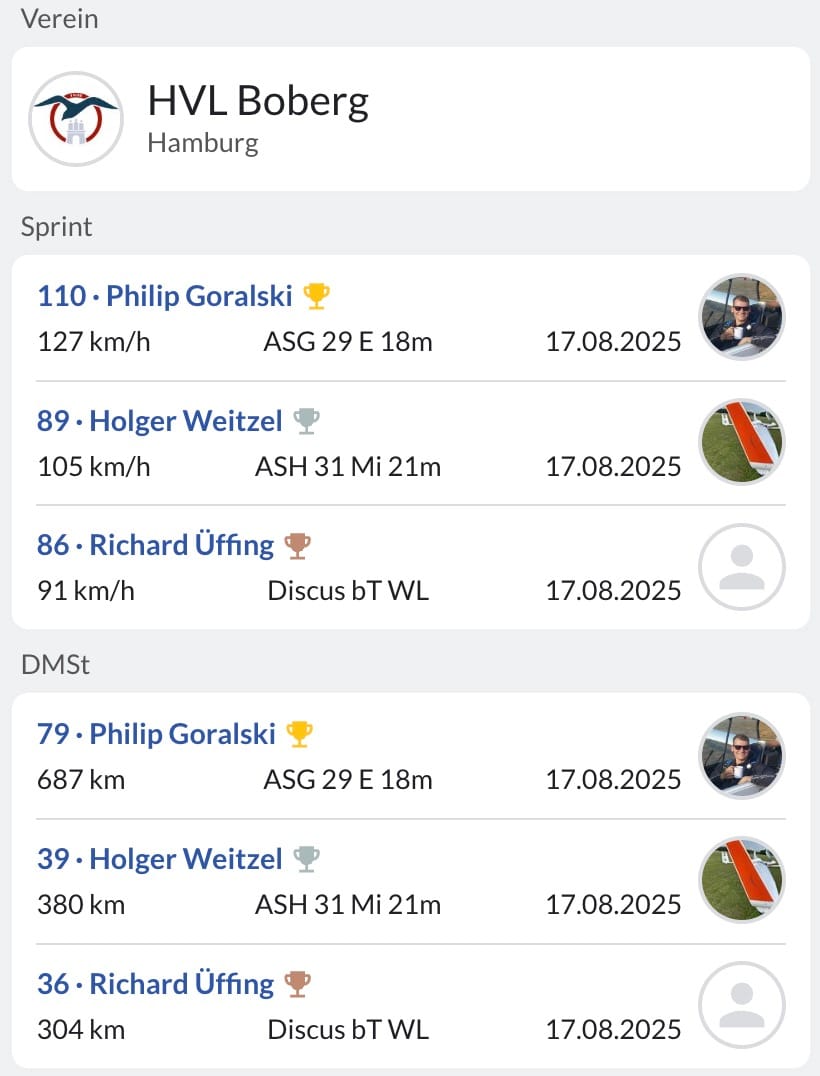This screenshot has width=820, height=1076.
Task: Click the bronze trophy beside Richard Üffing in Sprint
Action: click(298, 546)
